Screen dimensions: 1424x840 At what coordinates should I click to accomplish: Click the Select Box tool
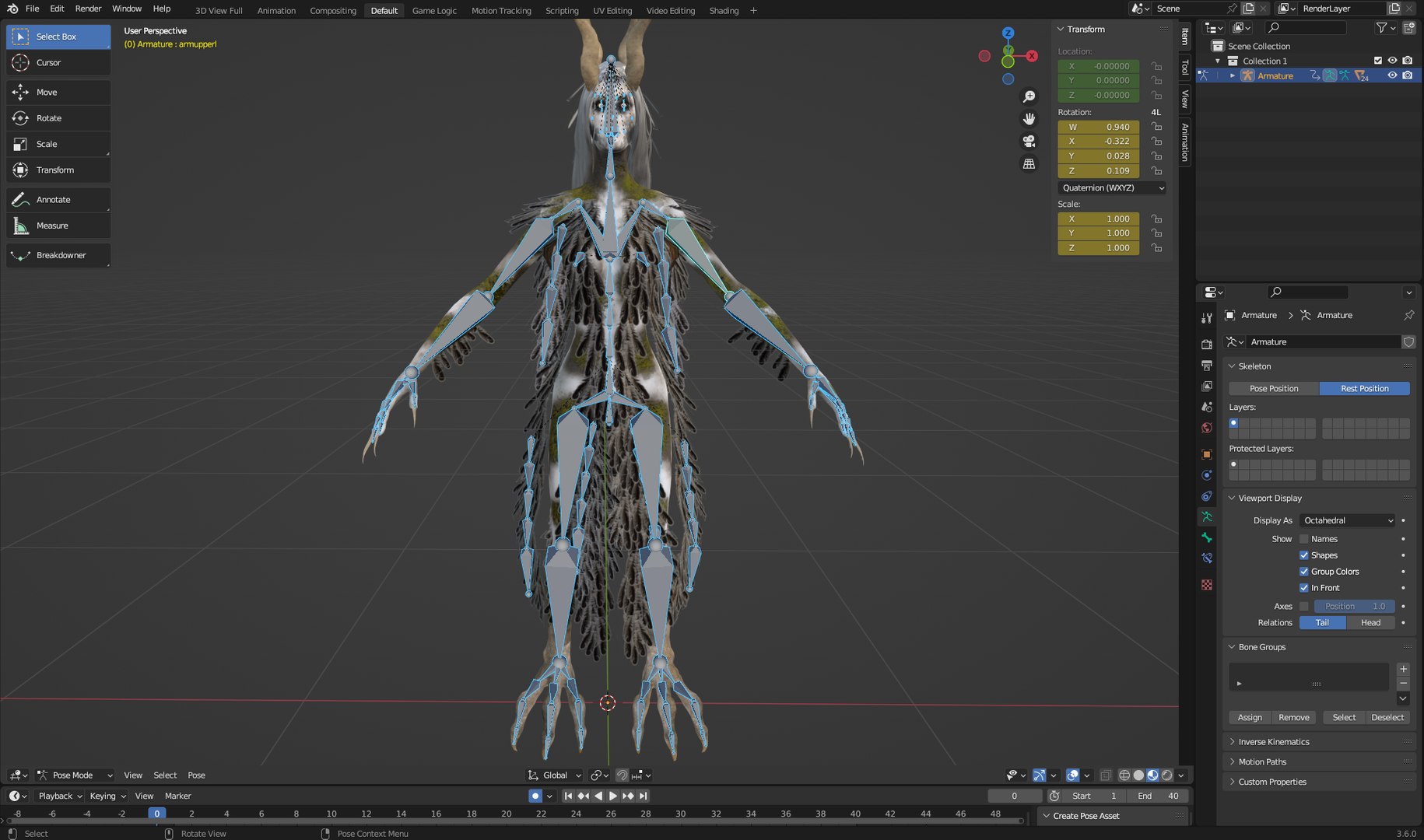click(58, 37)
